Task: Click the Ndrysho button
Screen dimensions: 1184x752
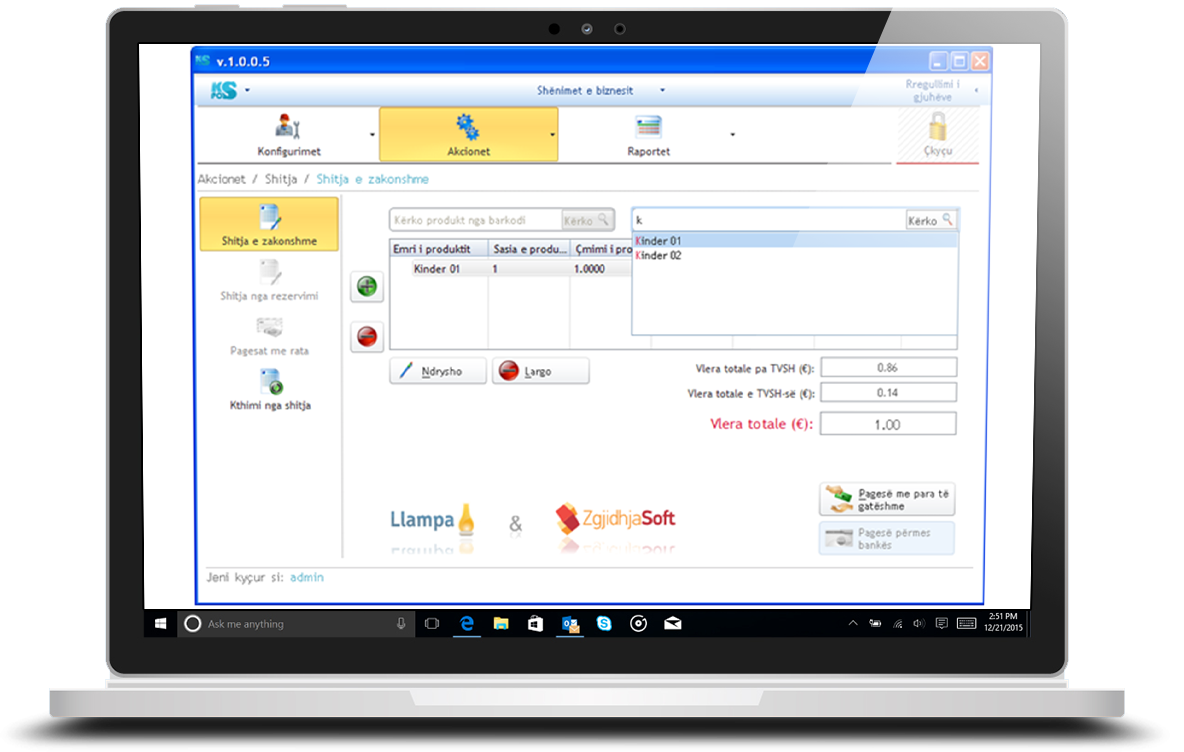Action: pyautogui.click(x=438, y=371)
